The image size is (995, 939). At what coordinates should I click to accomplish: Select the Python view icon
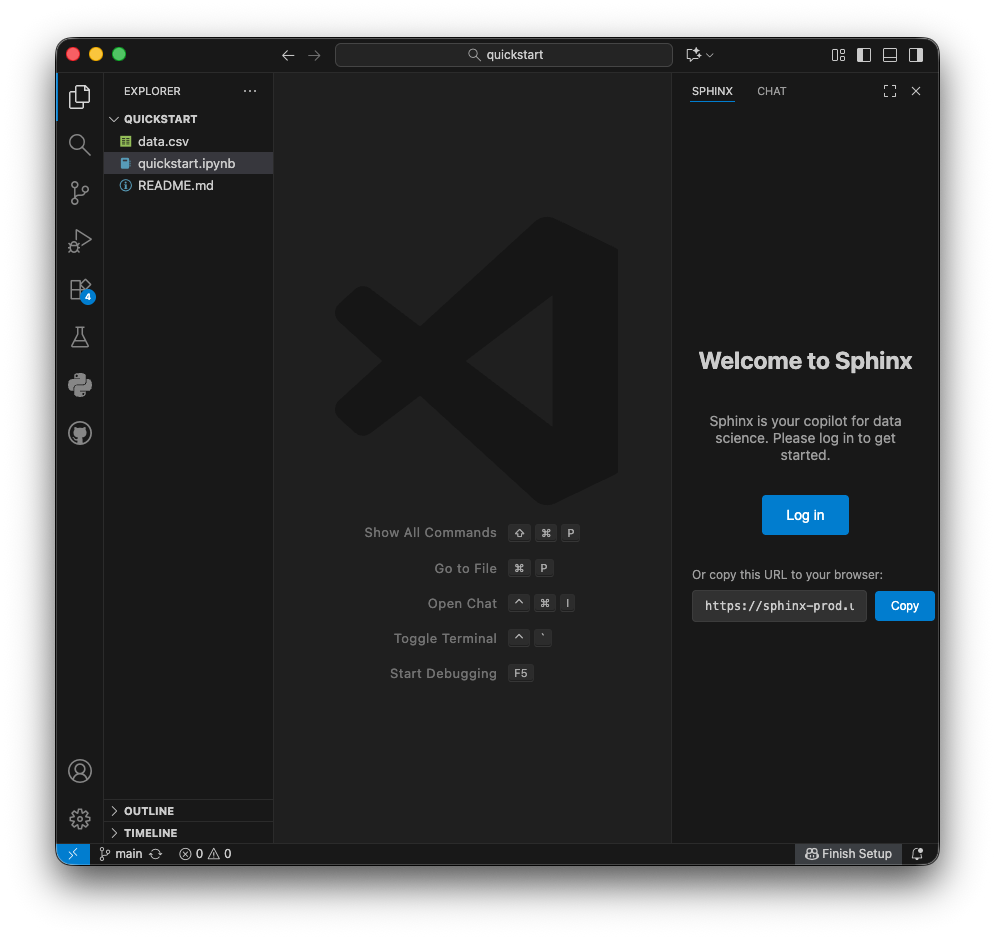tap(79, 385)
